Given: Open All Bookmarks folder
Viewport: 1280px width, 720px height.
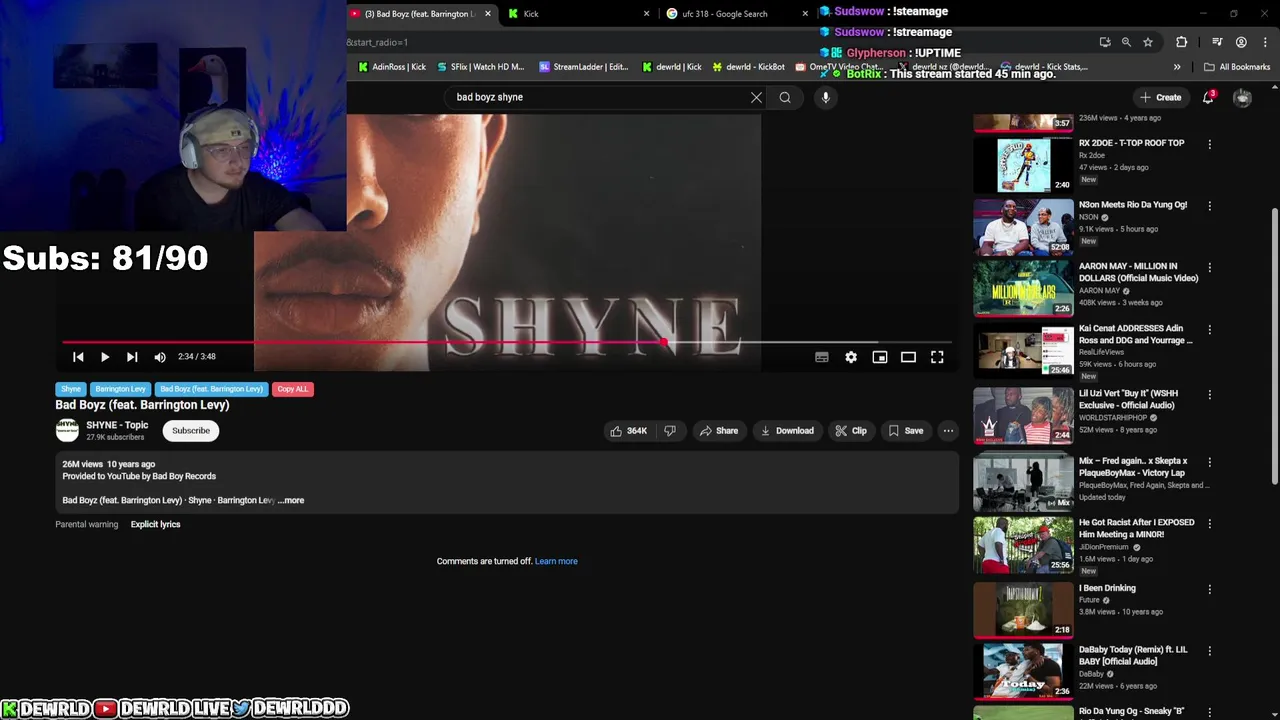Looking at the screenshot, I should 1237,67.
